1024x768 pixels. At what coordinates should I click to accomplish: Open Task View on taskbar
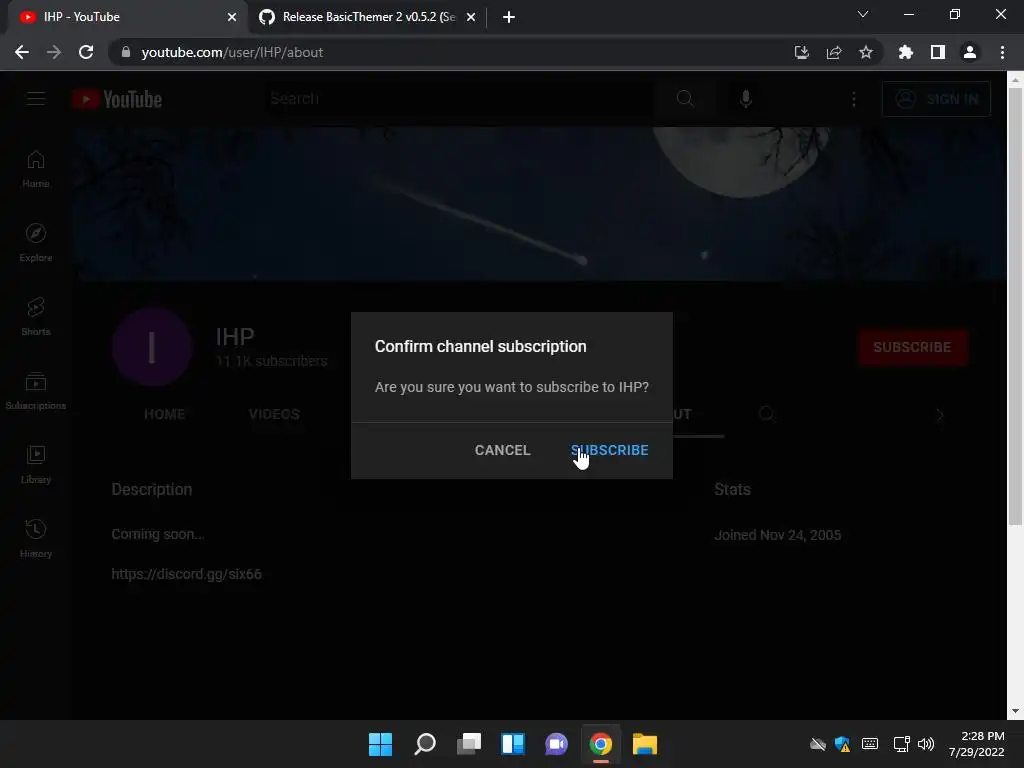[x=468, y=744]
